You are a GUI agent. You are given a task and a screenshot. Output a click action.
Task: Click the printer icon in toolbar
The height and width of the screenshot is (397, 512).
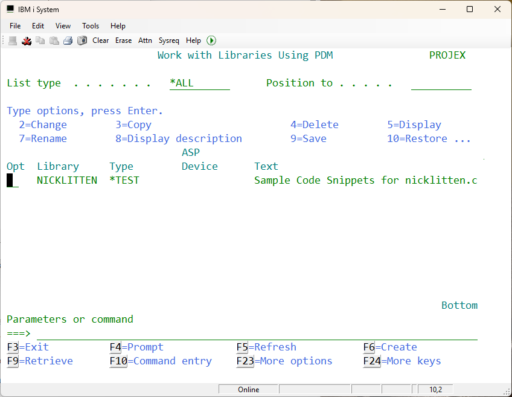[x=68, y=41]
